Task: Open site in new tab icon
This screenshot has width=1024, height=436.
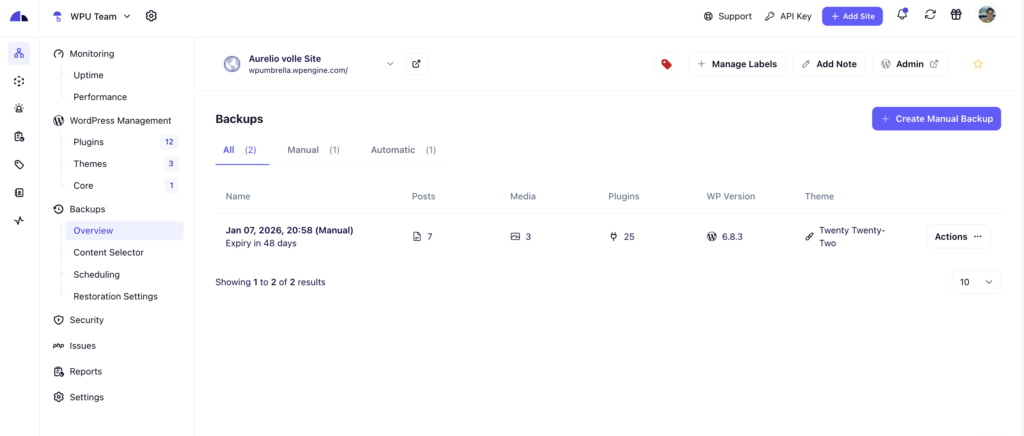Action: coord(416,64)
